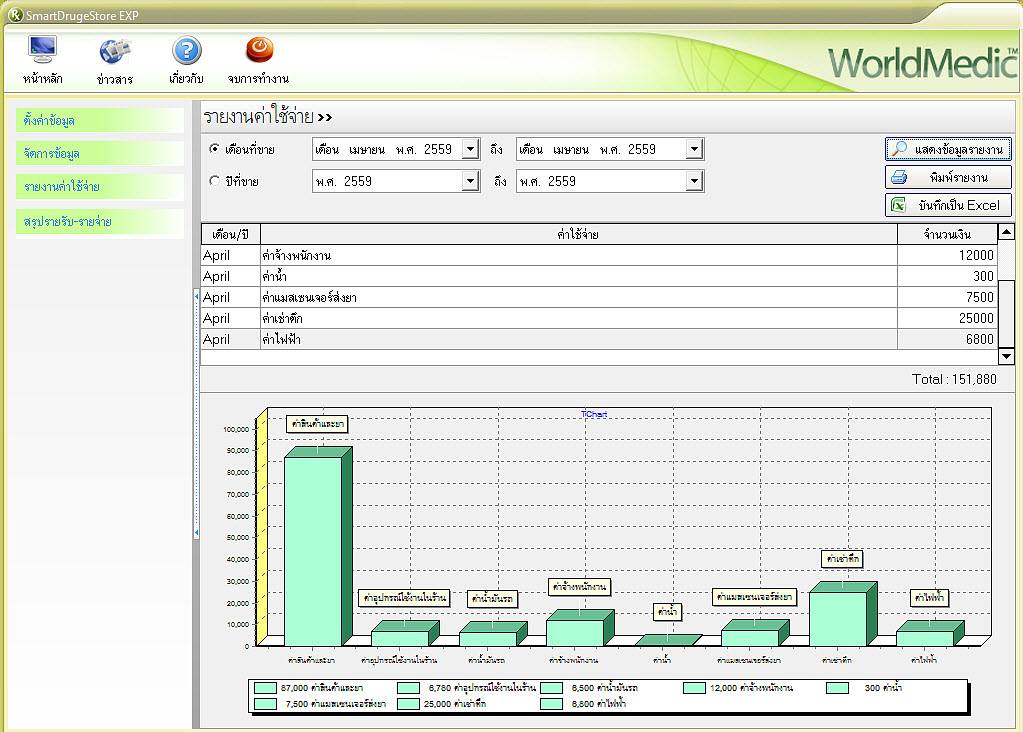This screenshot has width=1023, height=732.
Task: Click the ค่าสินค้าและยา legend color swatch
Action: click(x=265, y=688)
